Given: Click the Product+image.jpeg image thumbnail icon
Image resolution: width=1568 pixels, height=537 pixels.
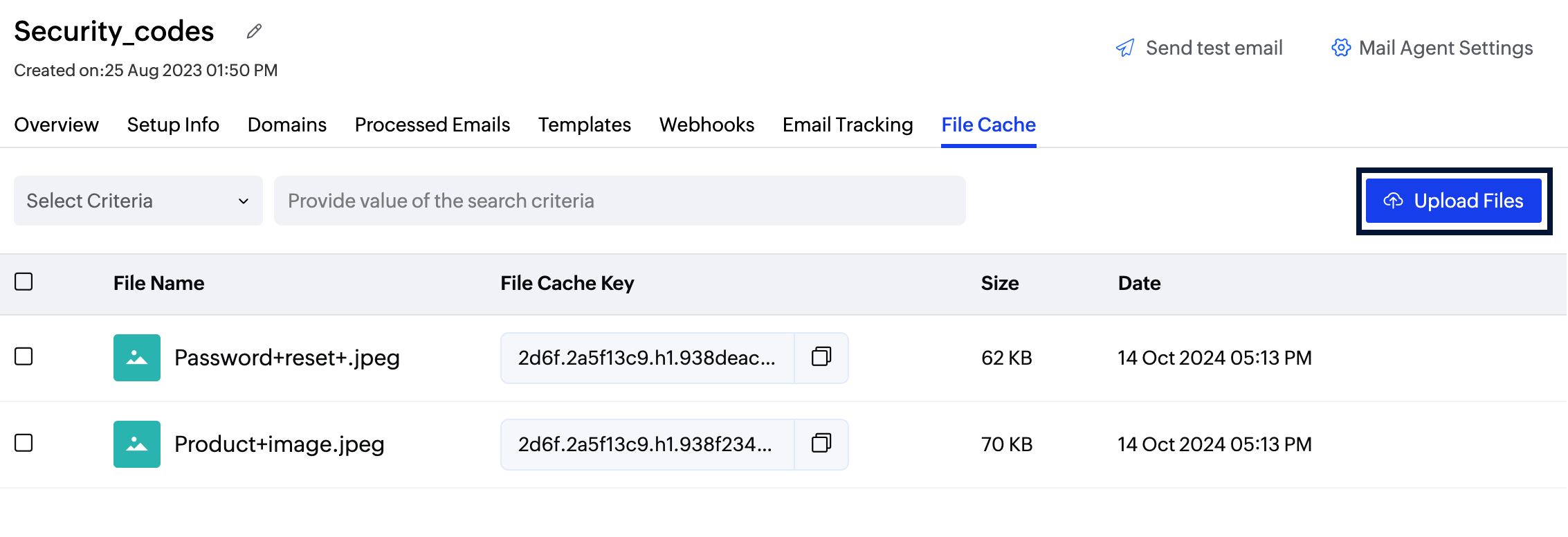Looking at the screenshot, I should pos(137,444).
